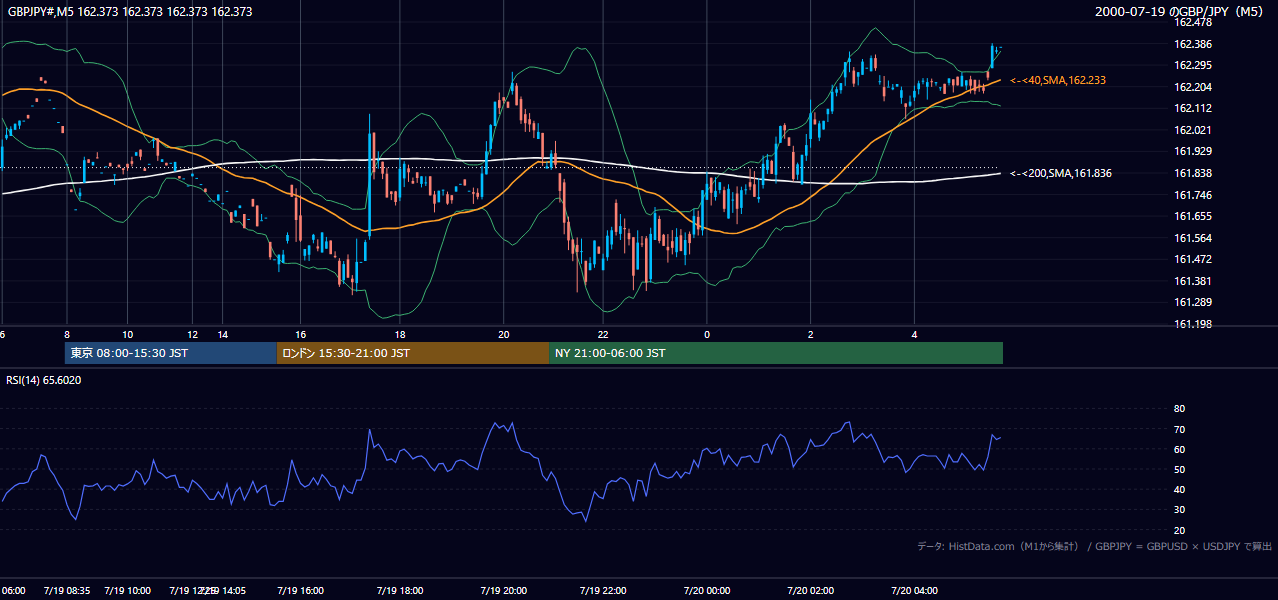The image size is (1278, 600).
Task: Select the 40 SMA label reading 162.233
Action: [1058, 80]
